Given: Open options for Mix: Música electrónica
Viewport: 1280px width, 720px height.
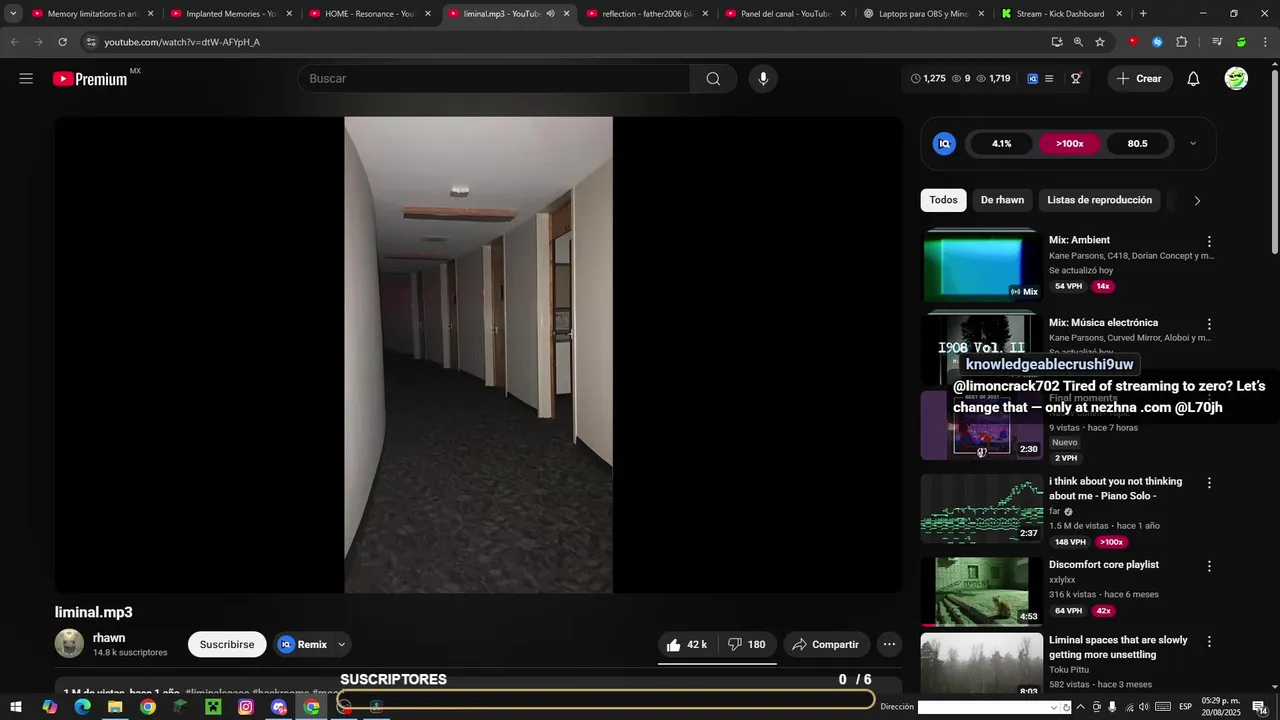Looking at the screenshot, I should (x=1209, y=325).
